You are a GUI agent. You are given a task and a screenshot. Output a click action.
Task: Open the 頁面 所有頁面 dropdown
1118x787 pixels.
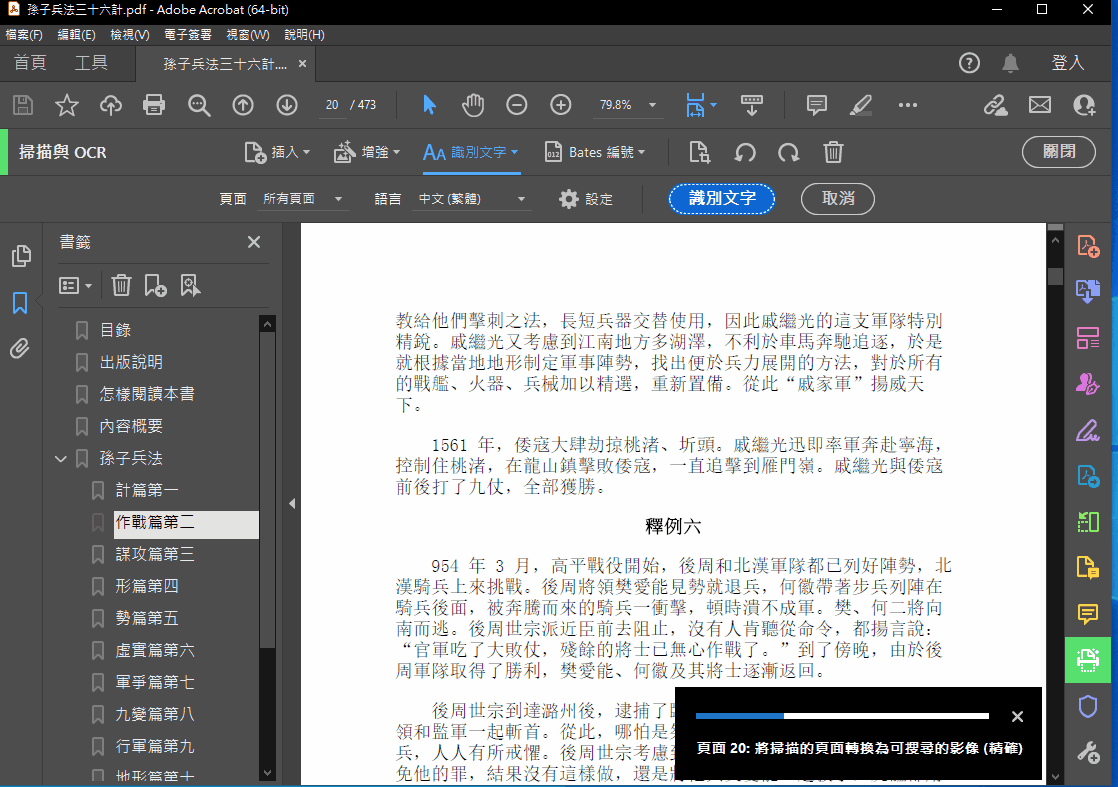302,199
